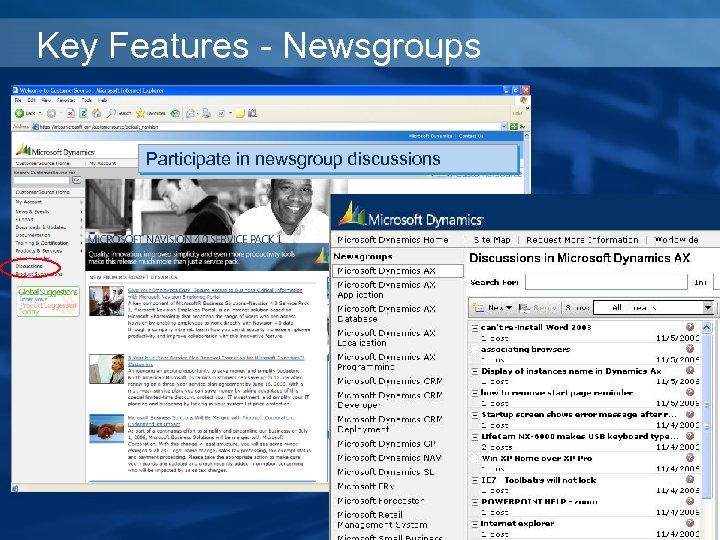This screenshot has height=540, width=720.
Task: Expand the 'LifeCam NX-6000 makes USB keyboard' thread
Action: pyautogui.click(x=475, y=437)
